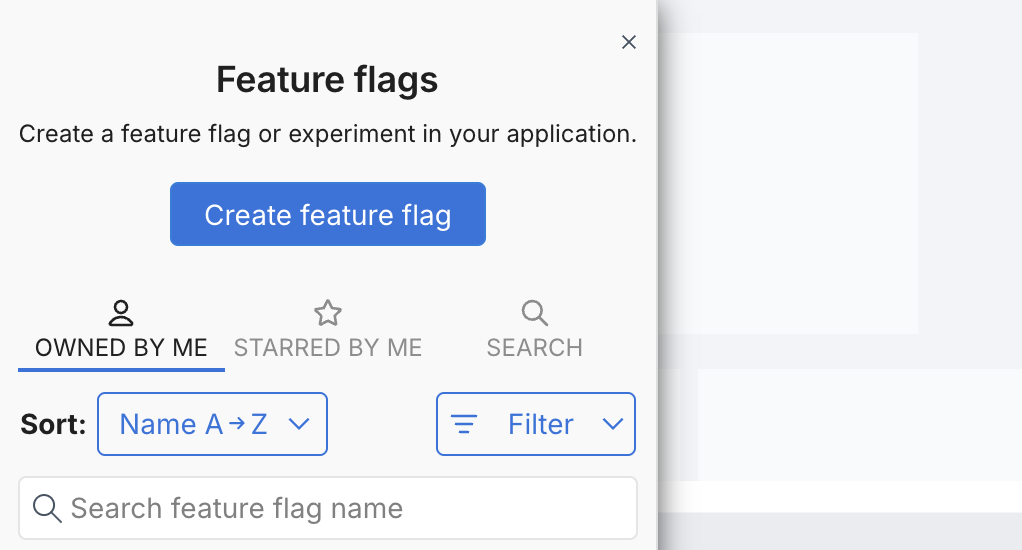The image size is (1022, 550).
Task: Focus the Search feature flag name field
Action: [340, 508]
